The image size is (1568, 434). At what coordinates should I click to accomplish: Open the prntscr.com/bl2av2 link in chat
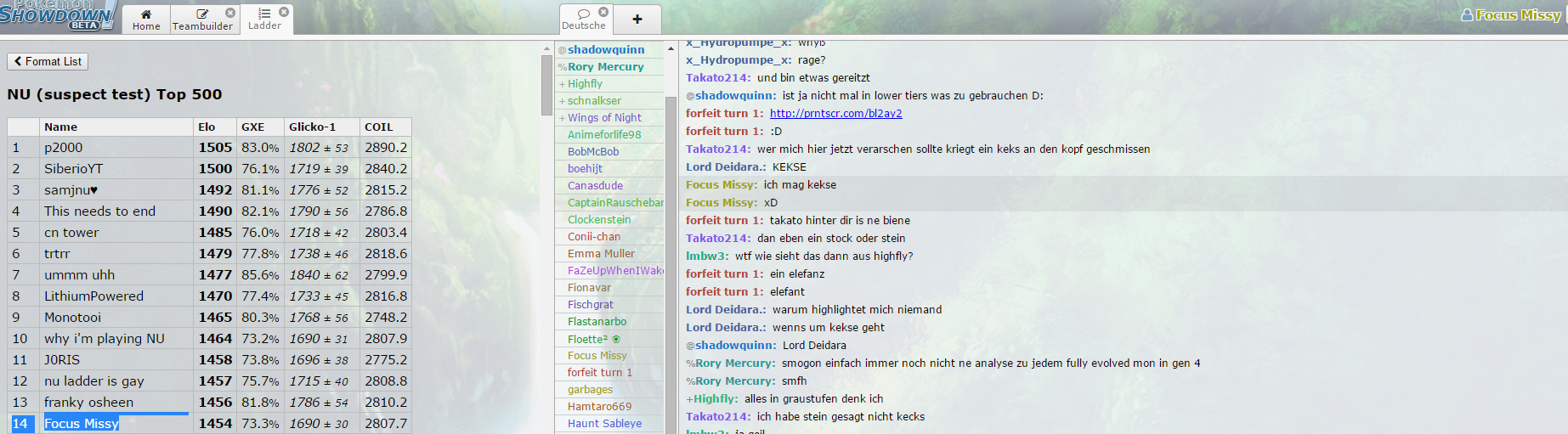point(835,113)
